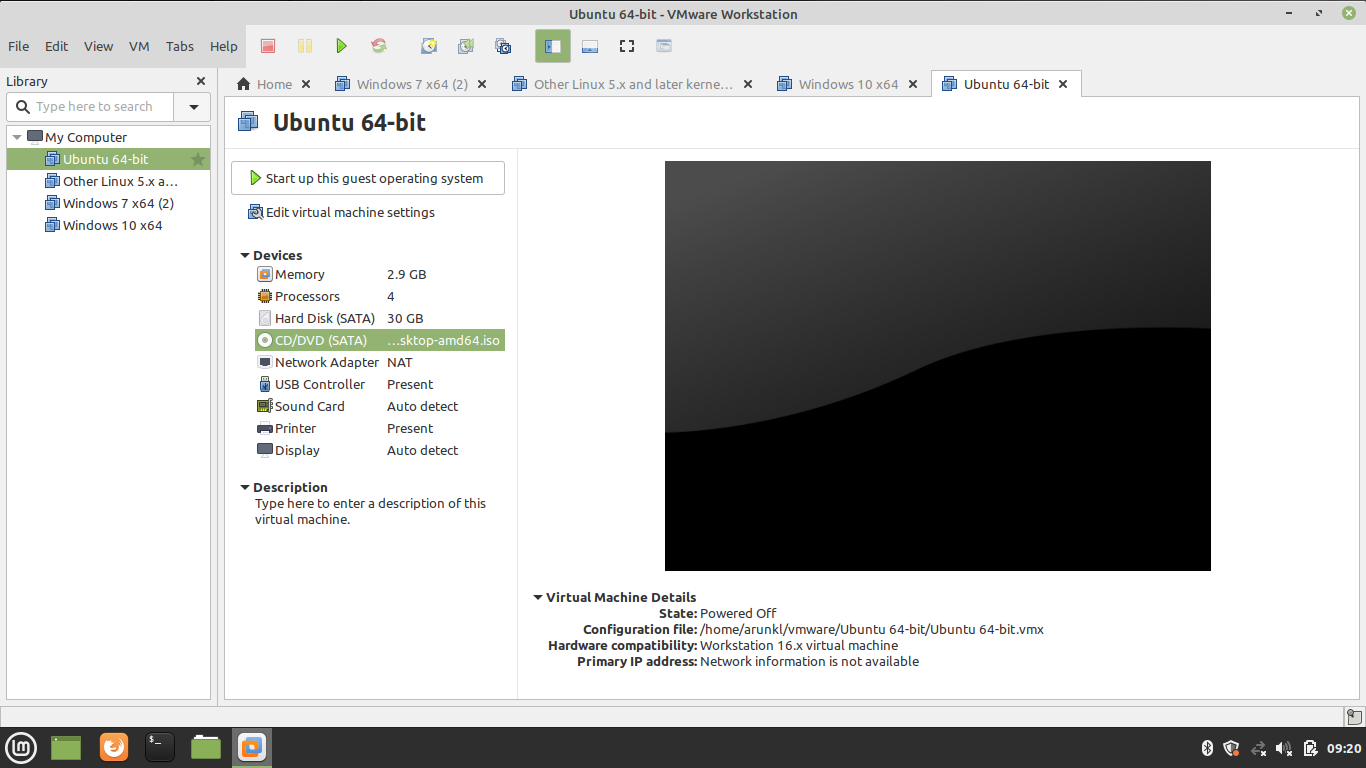Image resolution: width=1366 pixels, height=768 pixels.
Task: Collapse the Description section
Action: click(245, 488)
